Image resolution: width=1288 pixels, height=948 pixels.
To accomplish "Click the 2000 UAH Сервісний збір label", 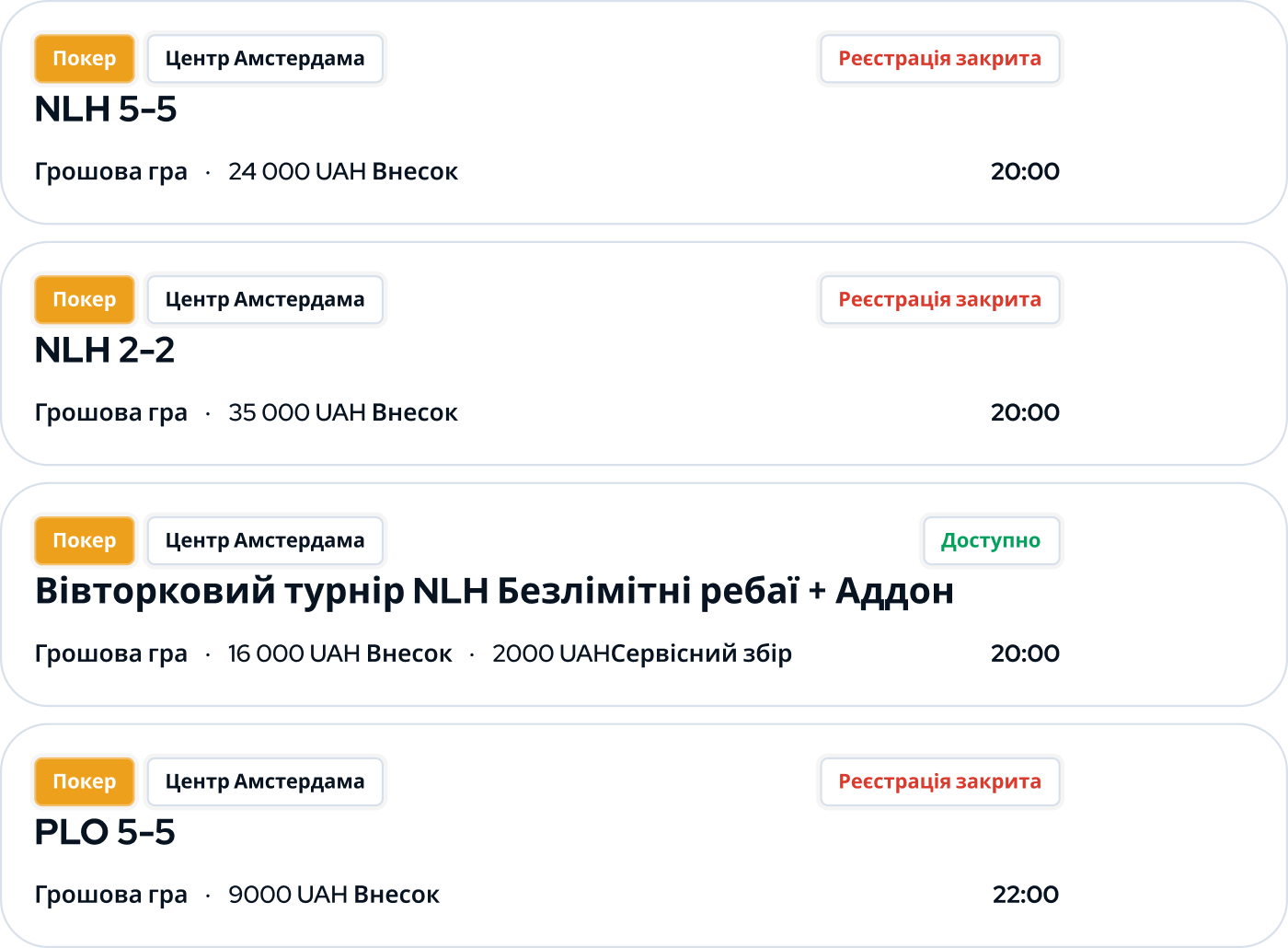I will 643,653.
